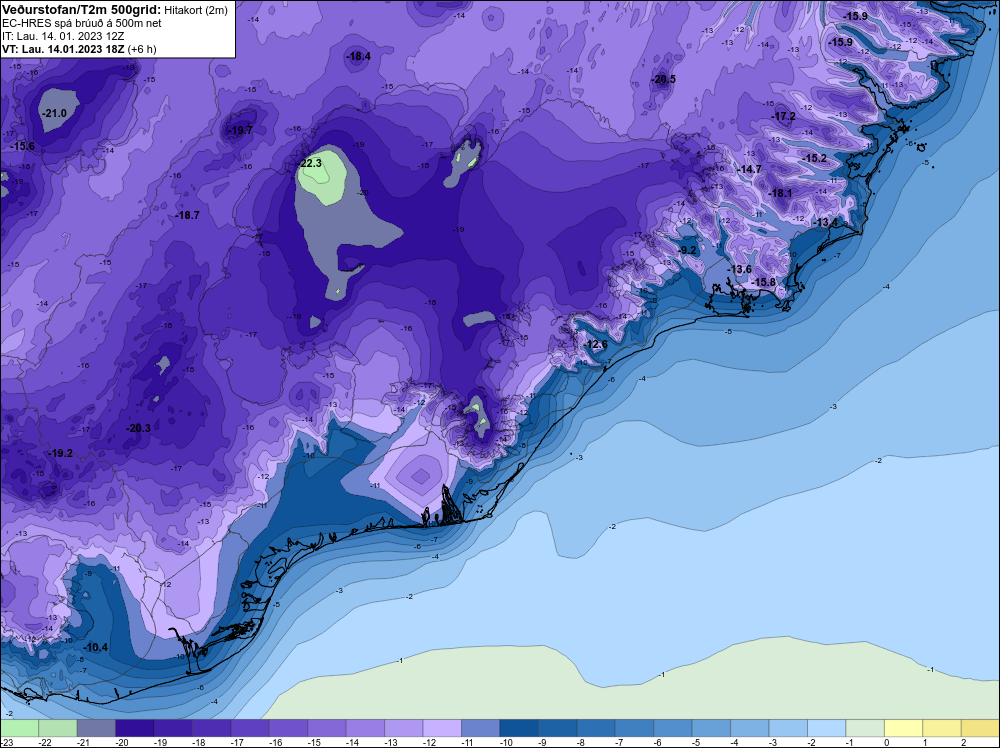
Task: Click the -15.6 temperature label
Action: (x=24, y=146)
